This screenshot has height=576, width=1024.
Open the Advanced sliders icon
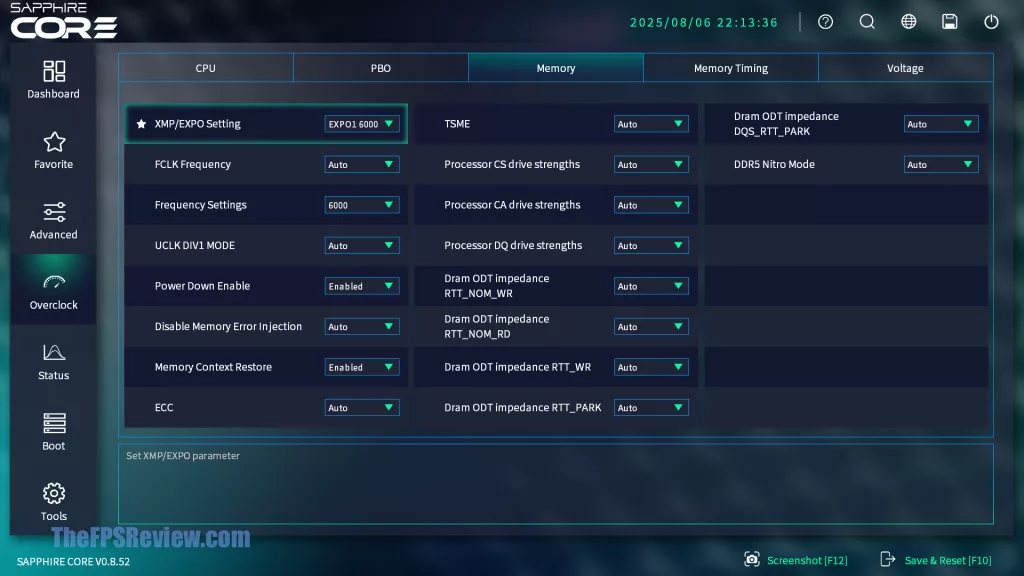(x=54, y=212)
